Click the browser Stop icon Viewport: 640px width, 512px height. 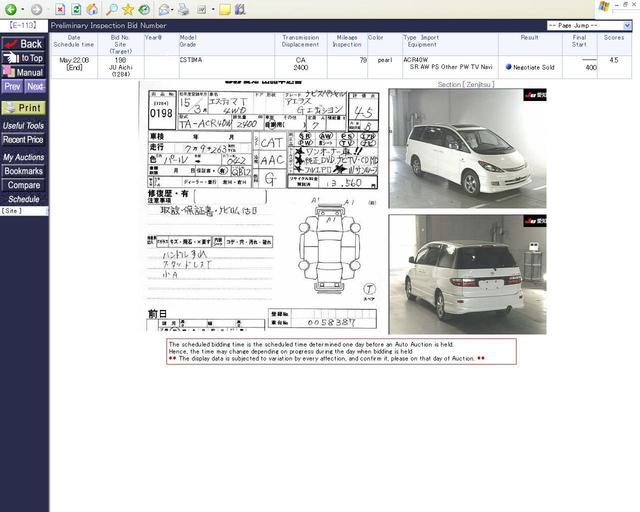(x=60, y=9)
